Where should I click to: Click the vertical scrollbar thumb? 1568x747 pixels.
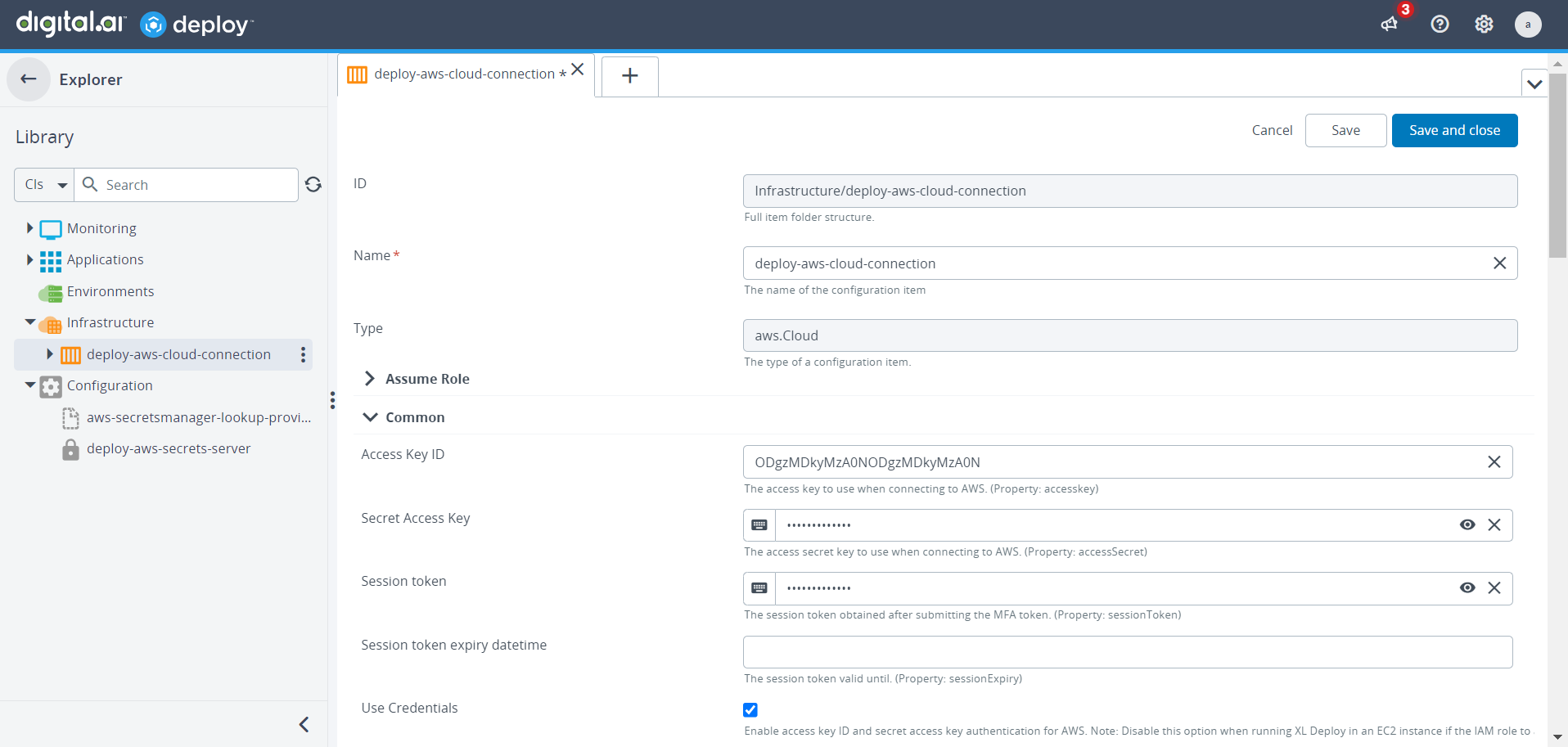point(1557,164)
